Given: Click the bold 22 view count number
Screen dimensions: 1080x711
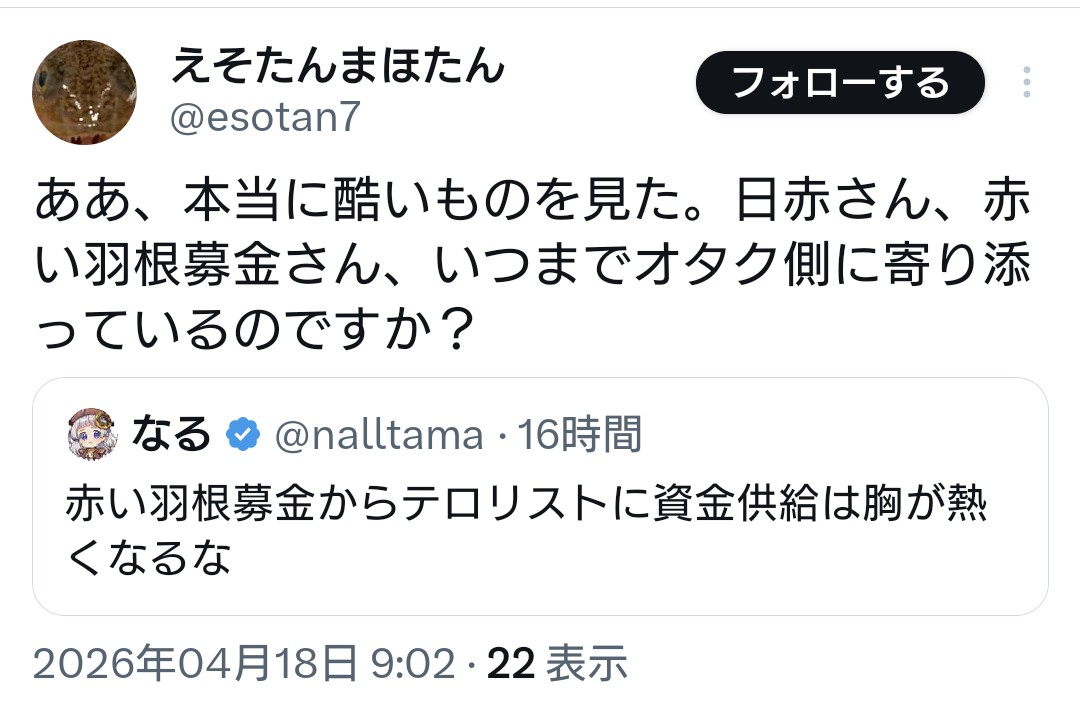Looking at the screenshot, I should click(512, 663).
